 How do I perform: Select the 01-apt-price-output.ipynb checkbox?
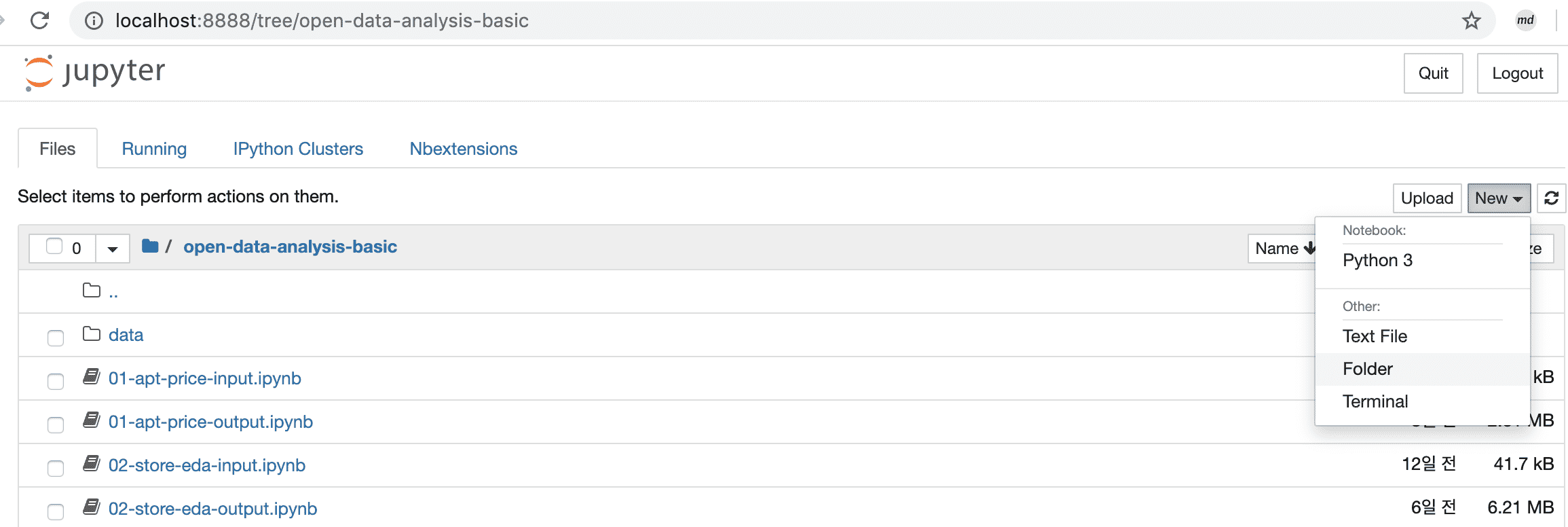point(56,424)
